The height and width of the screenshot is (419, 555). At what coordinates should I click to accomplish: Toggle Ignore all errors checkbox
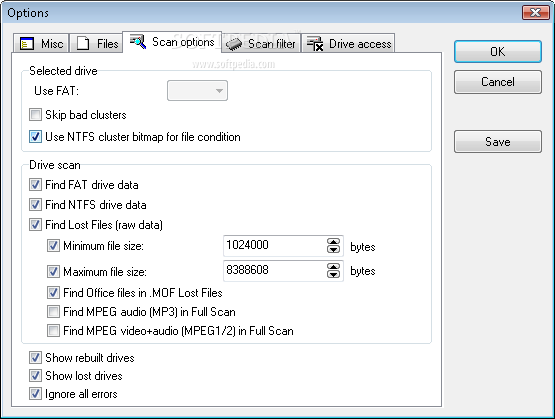tap(35, 394)
